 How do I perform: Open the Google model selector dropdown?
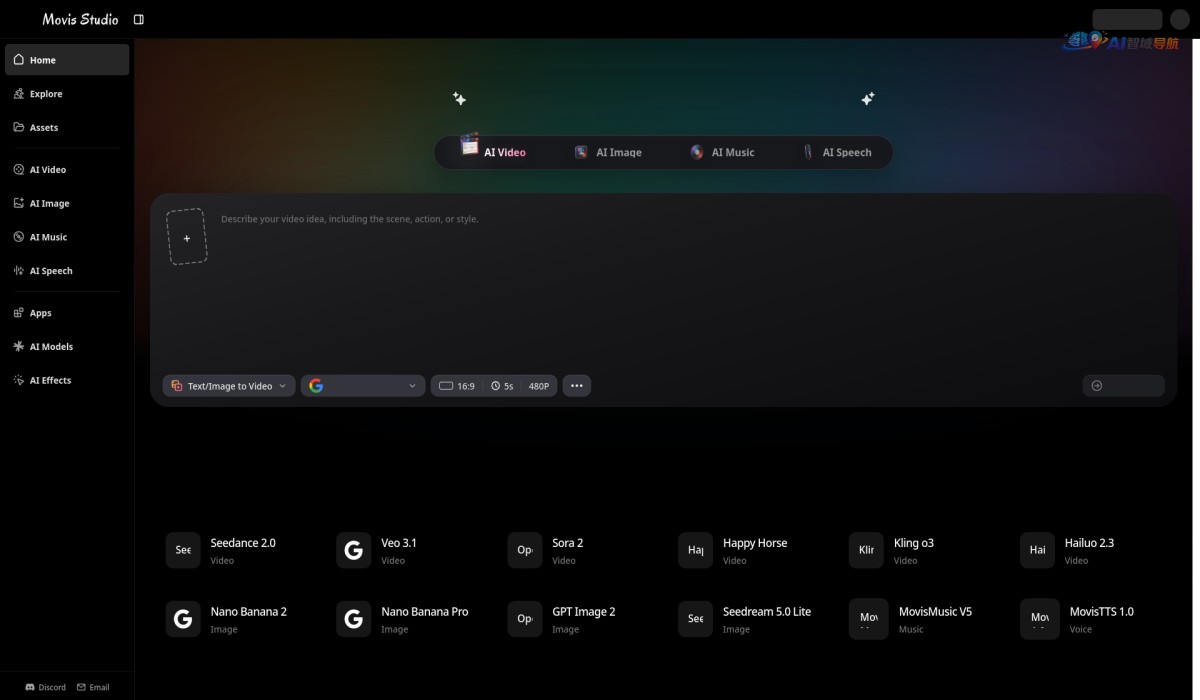pos(363,385)
